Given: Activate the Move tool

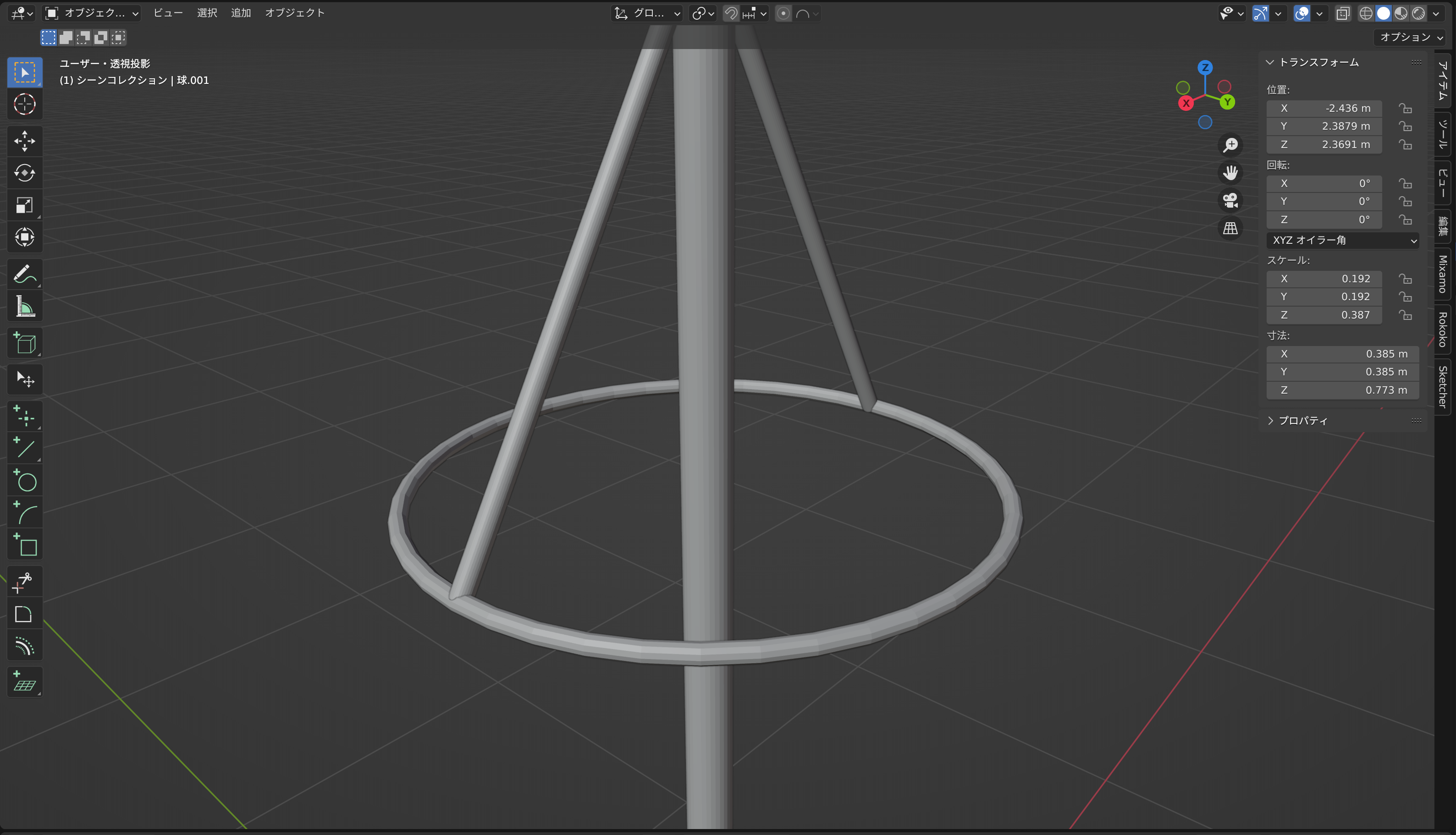Looking at the screenshot, I should 25,141.
